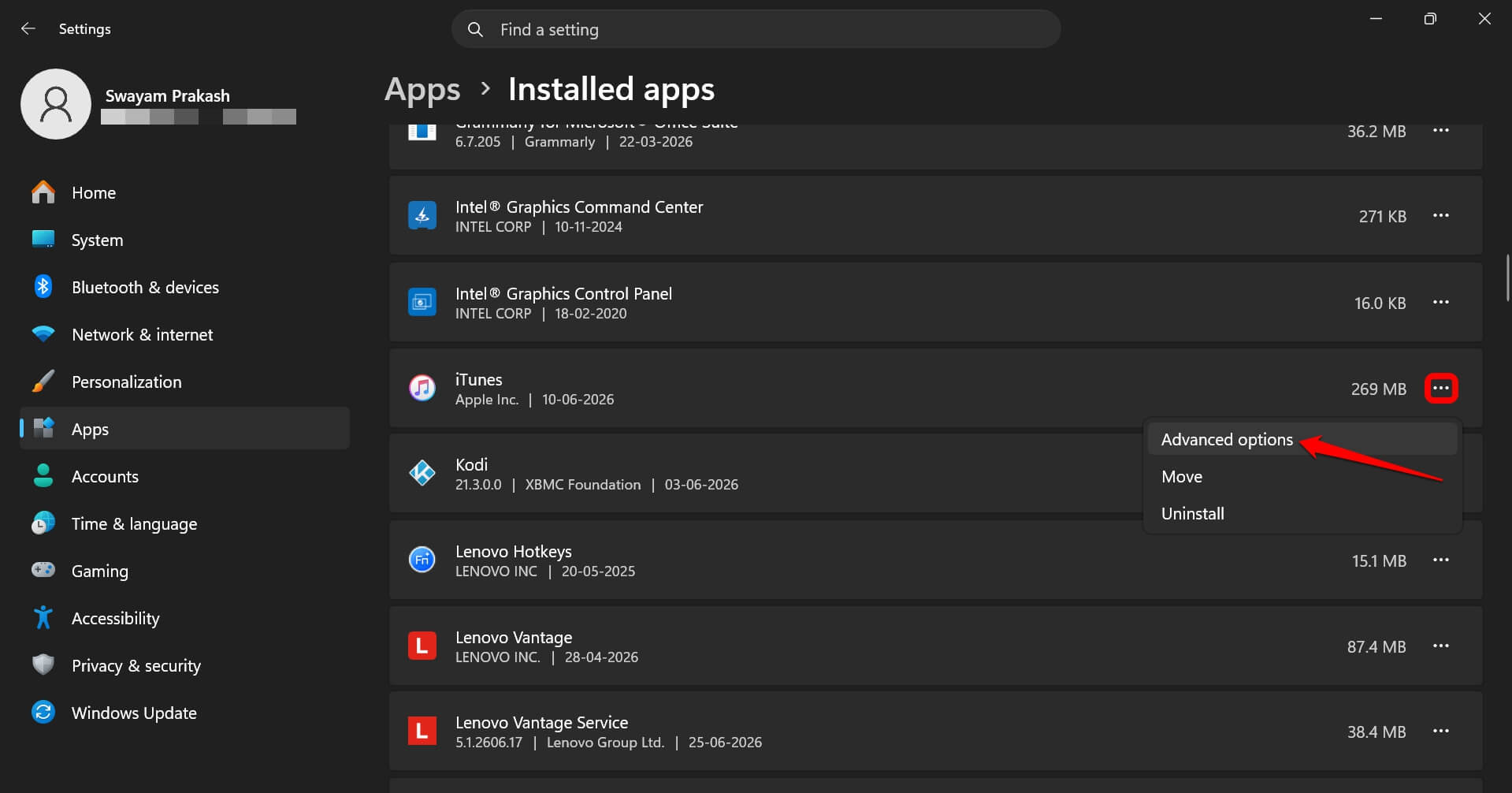The width and height of the screenshot is (1512, 793).
Task: Click the Intel Graphics Command Center app icon
Action: point(422,215)
